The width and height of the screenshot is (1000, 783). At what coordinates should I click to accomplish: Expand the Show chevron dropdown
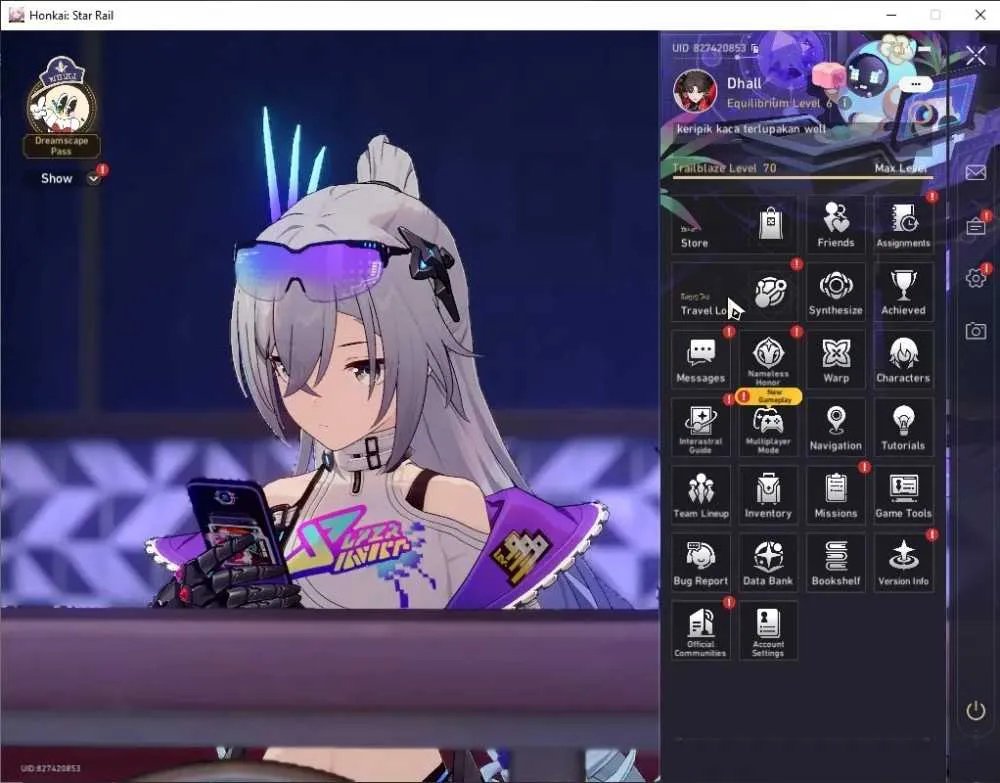94,179
